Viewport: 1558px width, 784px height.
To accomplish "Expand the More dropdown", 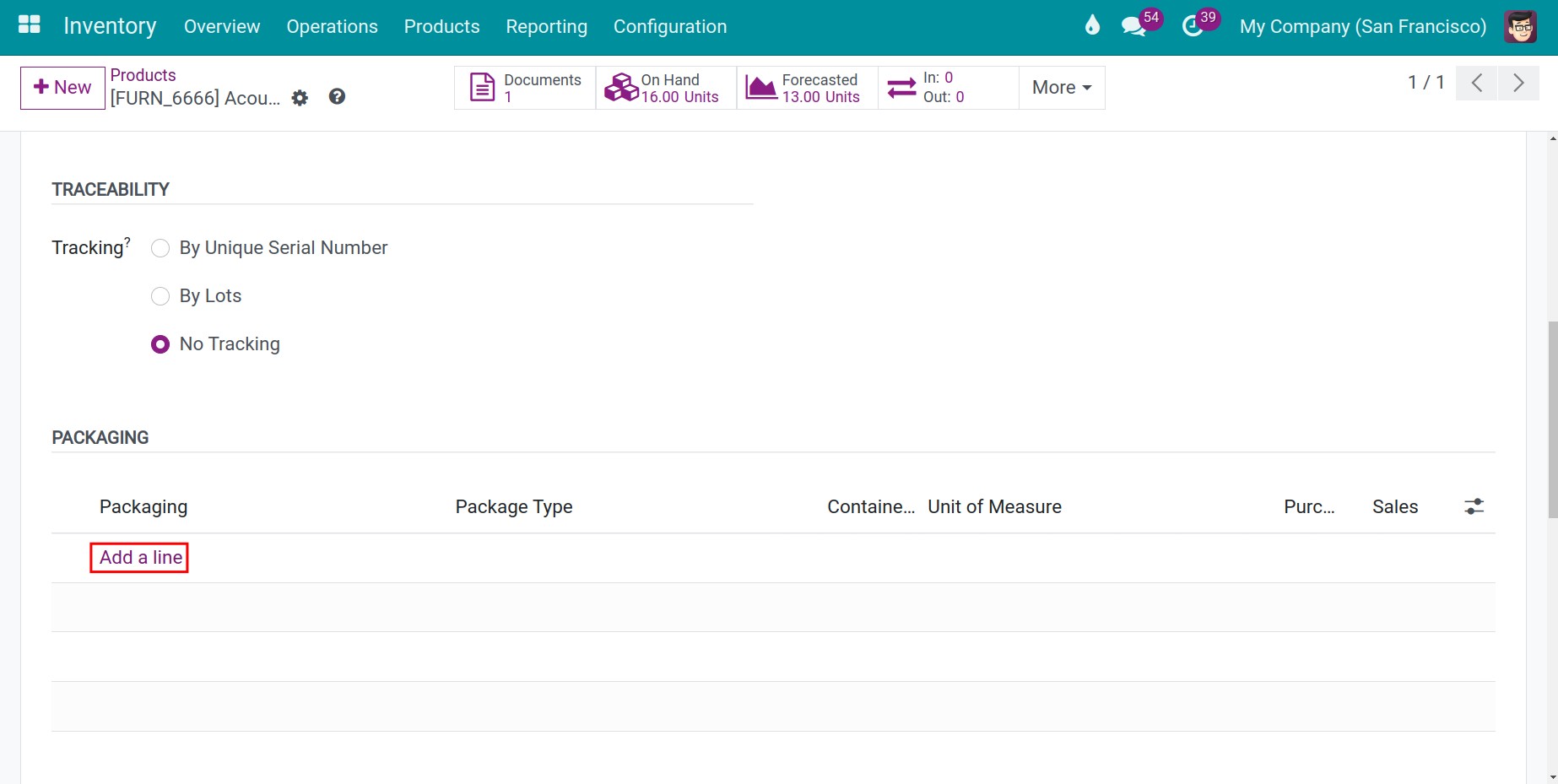I will tap(1062, 88).
